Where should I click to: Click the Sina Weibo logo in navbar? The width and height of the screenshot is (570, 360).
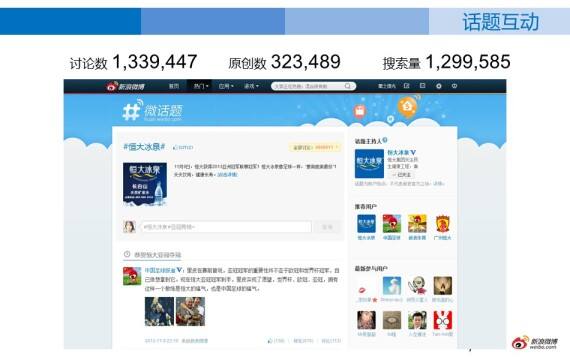click(x=125, y=86)
